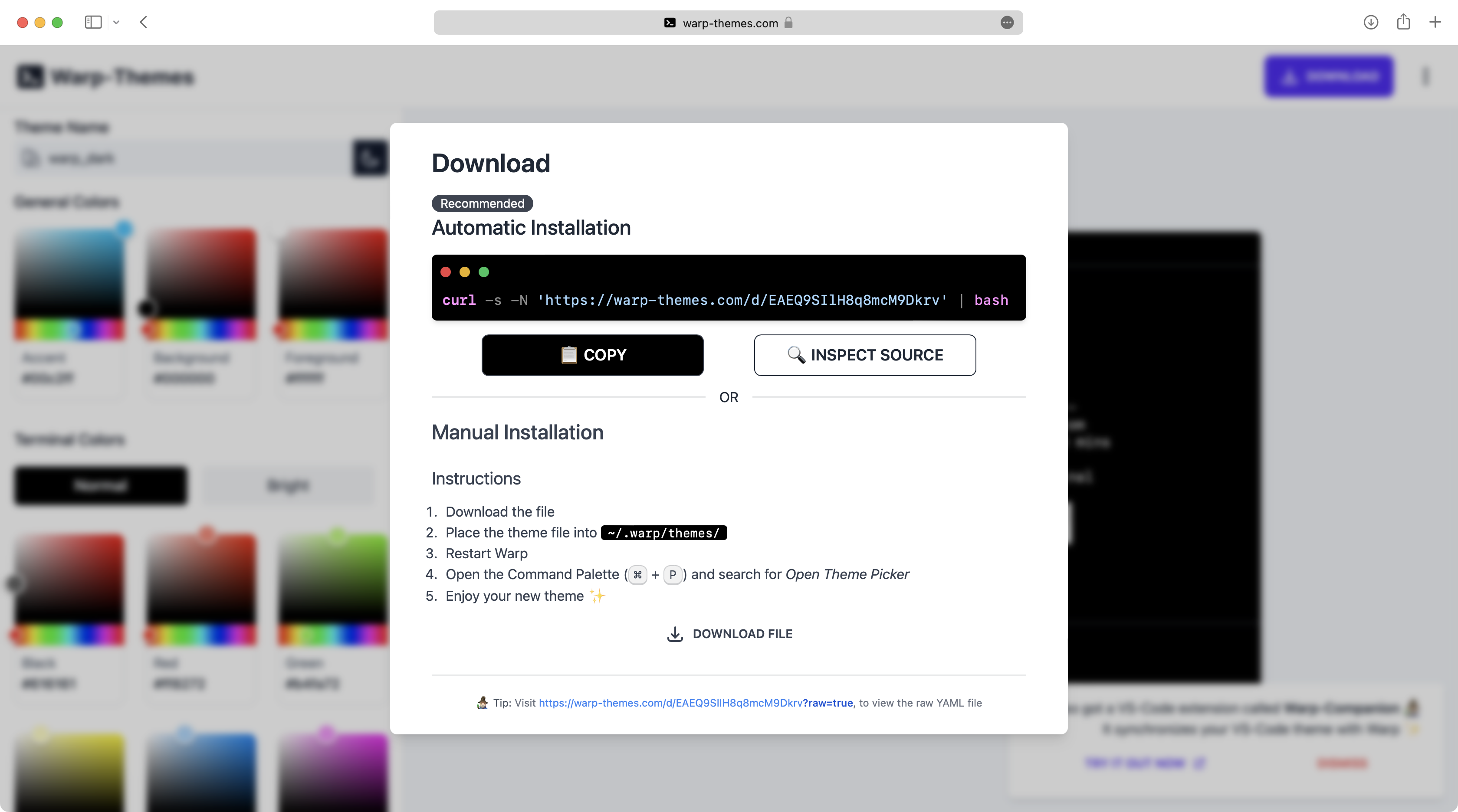The image size is (1458, 812).
Task: Click the Automatic Installation heading
Action: coord(531,227)
